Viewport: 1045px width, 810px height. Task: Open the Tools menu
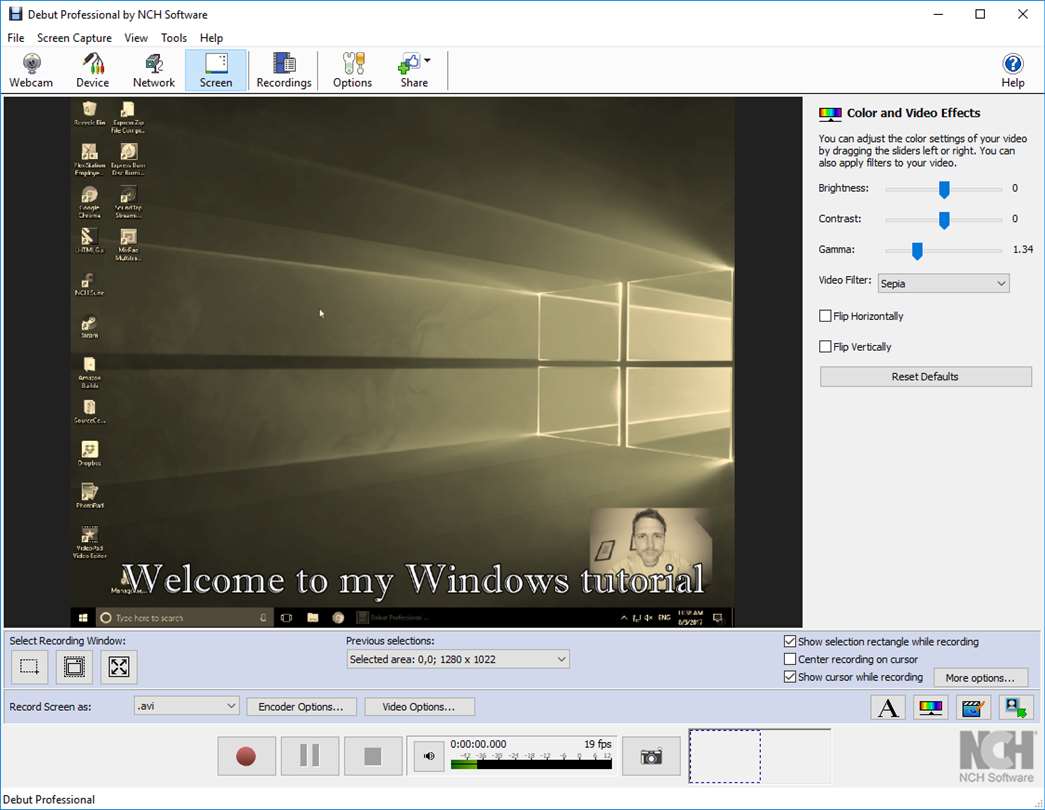coord(173,38)
